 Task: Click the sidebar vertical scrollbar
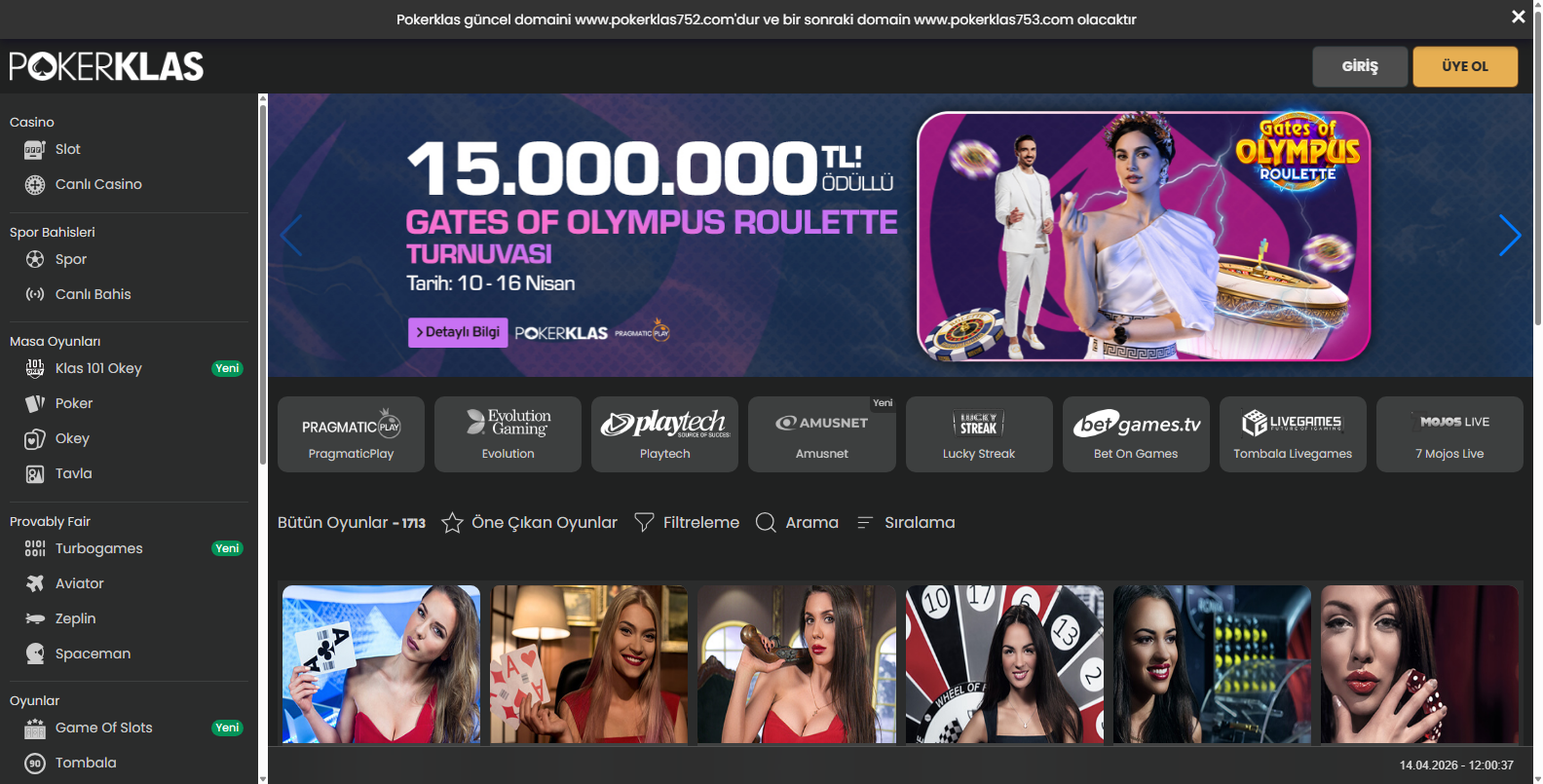[262, 284]
